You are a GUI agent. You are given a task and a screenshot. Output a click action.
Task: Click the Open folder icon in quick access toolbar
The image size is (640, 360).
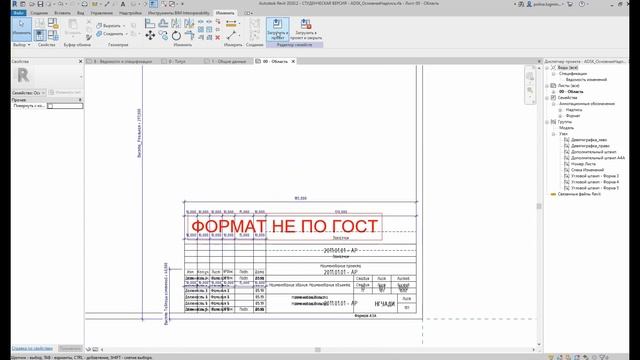coord(31,4)
